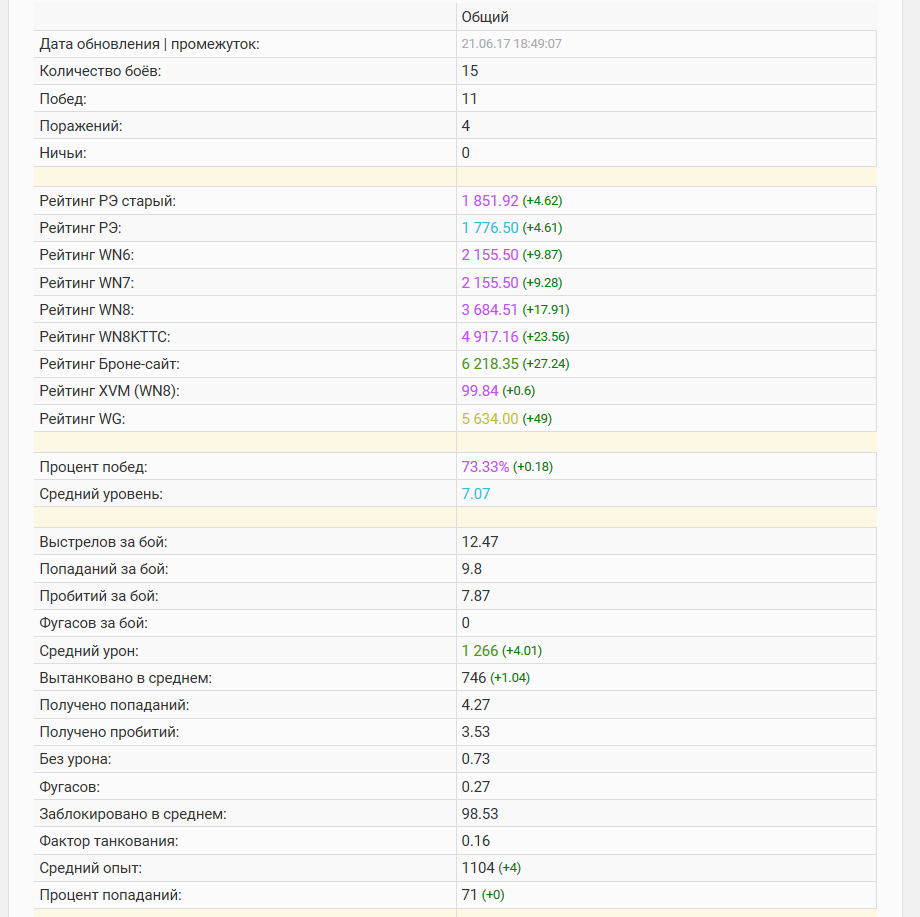
Task: Click the 'Процент попаданий' row label
Action: 110,895
